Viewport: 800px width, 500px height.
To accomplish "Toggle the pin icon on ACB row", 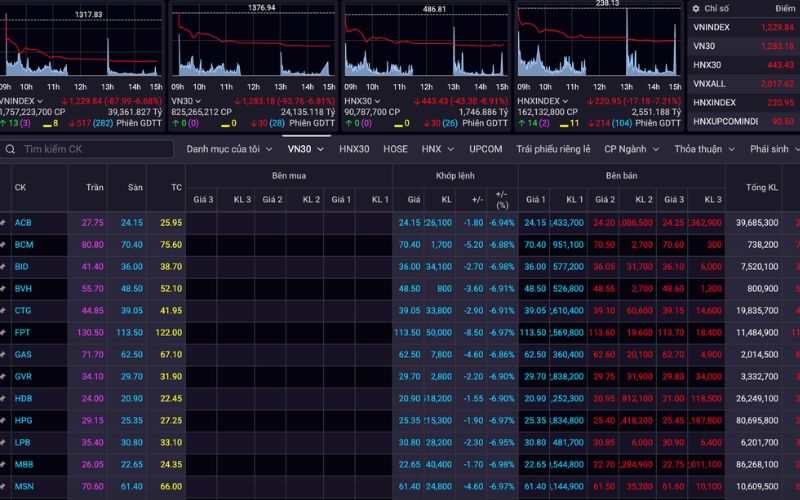I will 3,222.
